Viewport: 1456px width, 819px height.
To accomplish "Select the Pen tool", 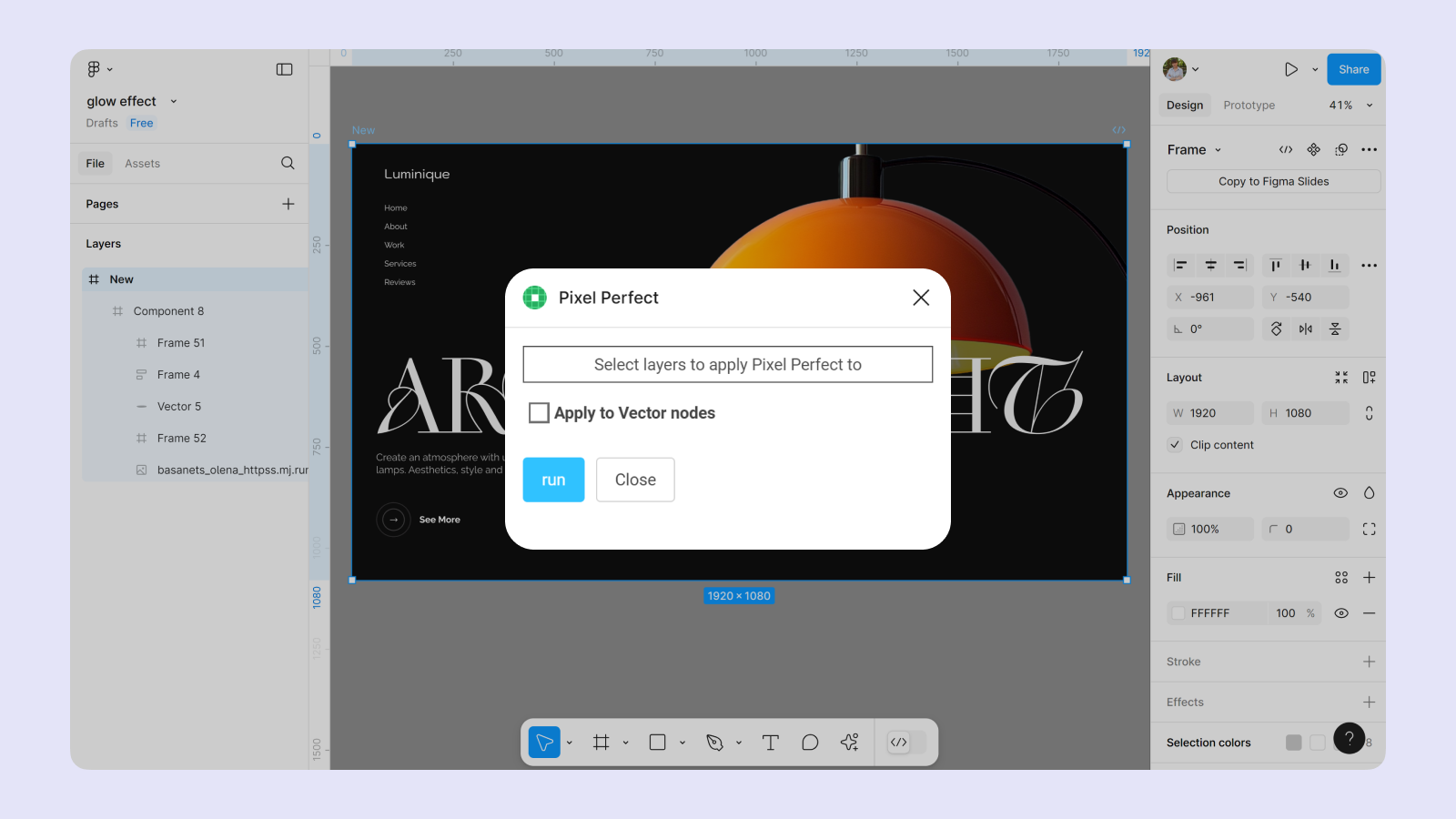I will point(715,743).
